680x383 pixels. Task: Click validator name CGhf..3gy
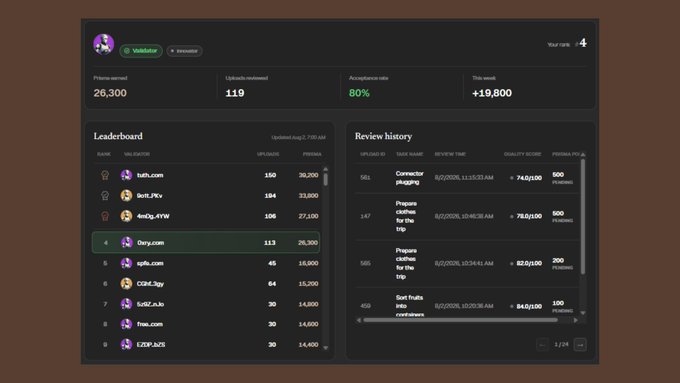point(150,284)
